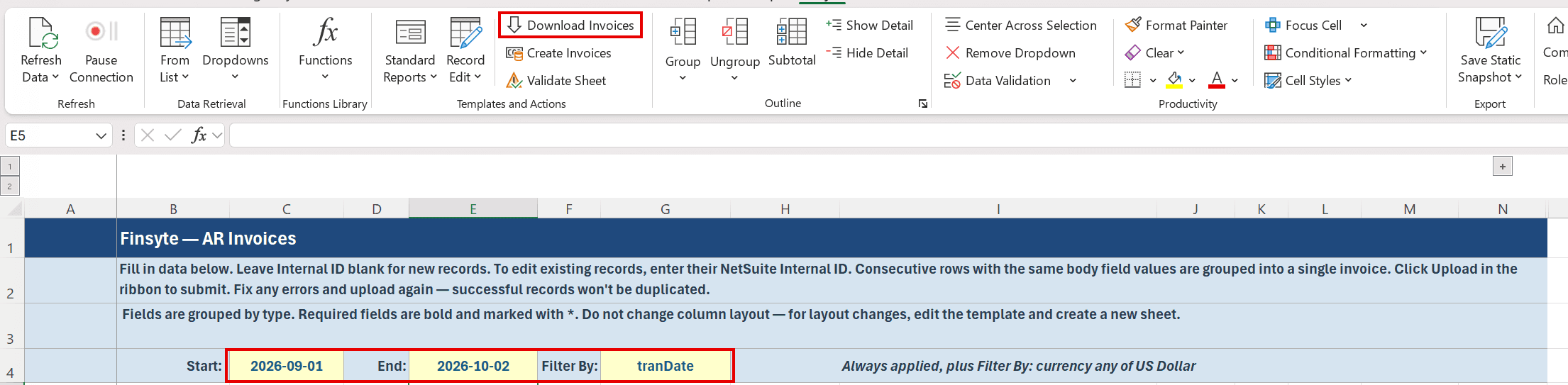The image size is (1568, 385).
Task: Click the formula bar options dots
Action: [123, 135]
